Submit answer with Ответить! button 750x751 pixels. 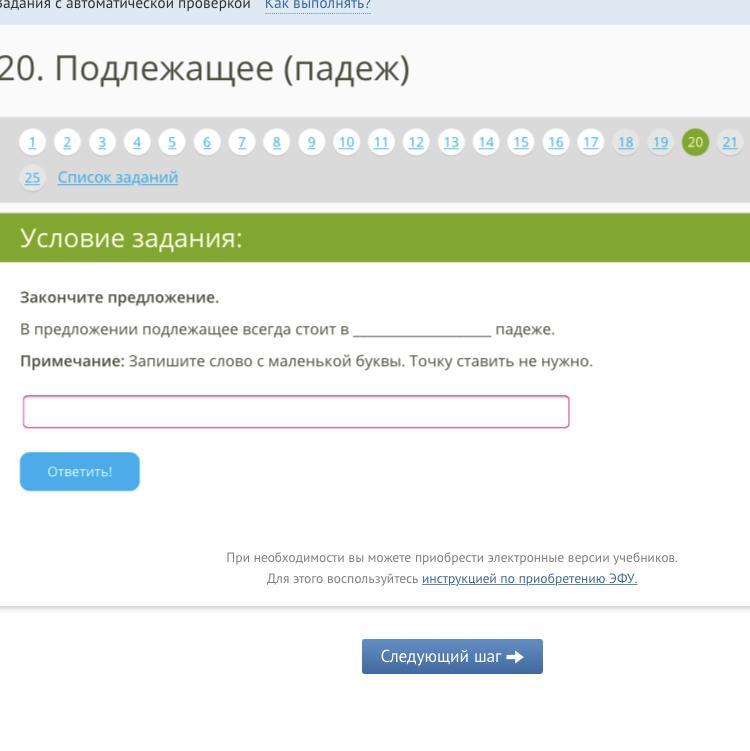[x=80, y=471]
